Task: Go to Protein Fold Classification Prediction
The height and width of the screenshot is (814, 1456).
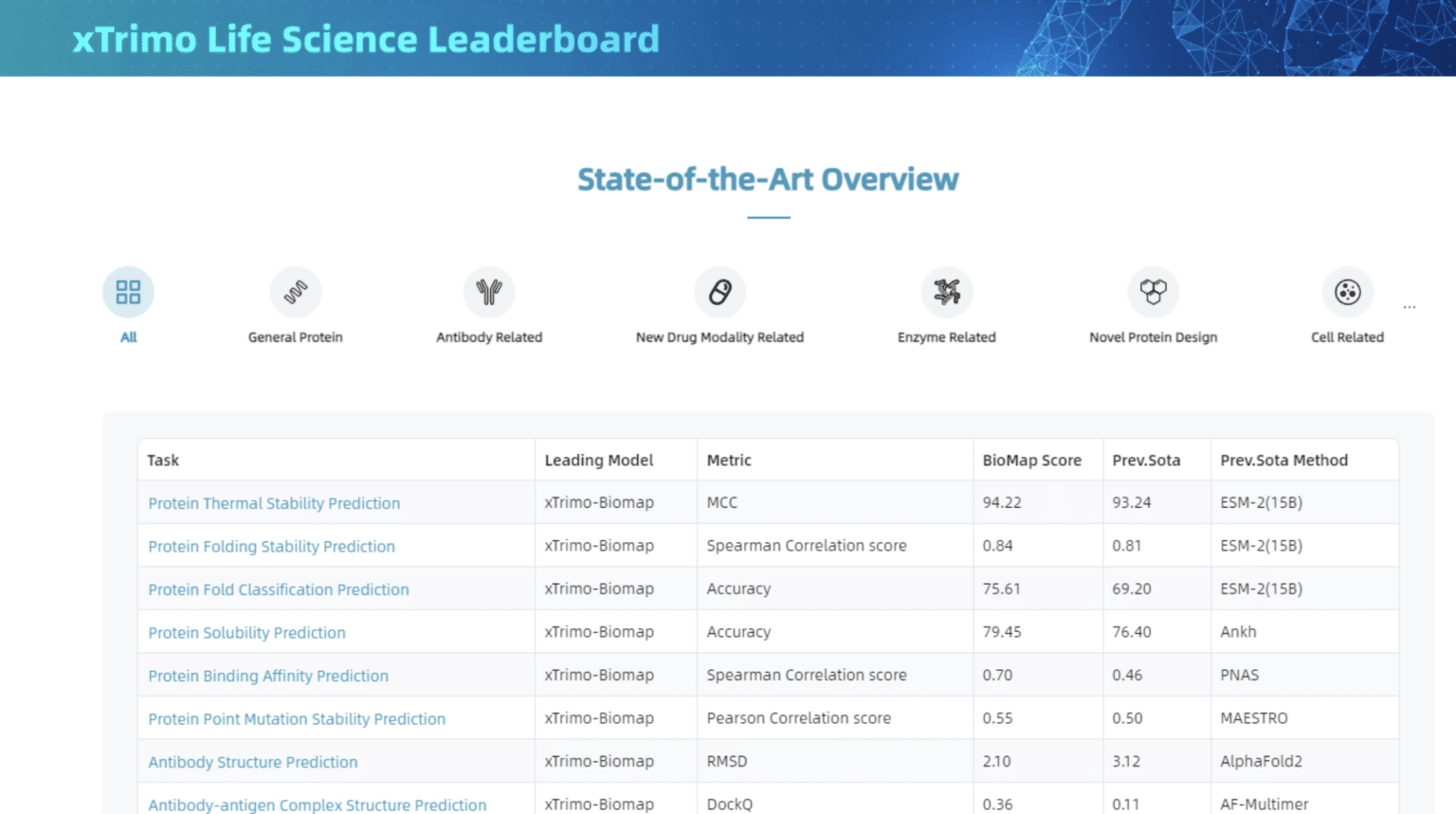Action: pos(279,589)
